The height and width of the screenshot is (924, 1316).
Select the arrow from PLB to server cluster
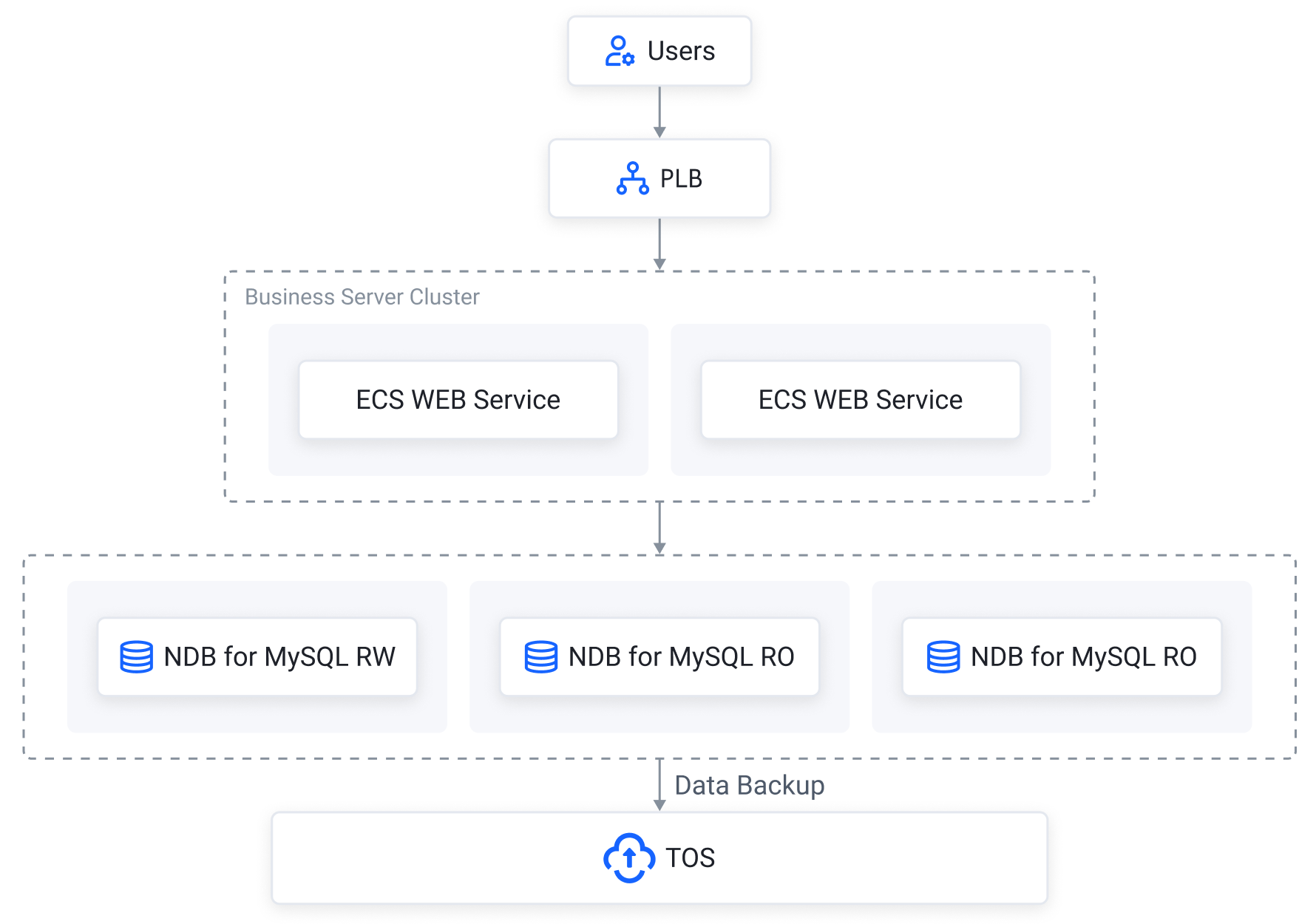[659, 243]
